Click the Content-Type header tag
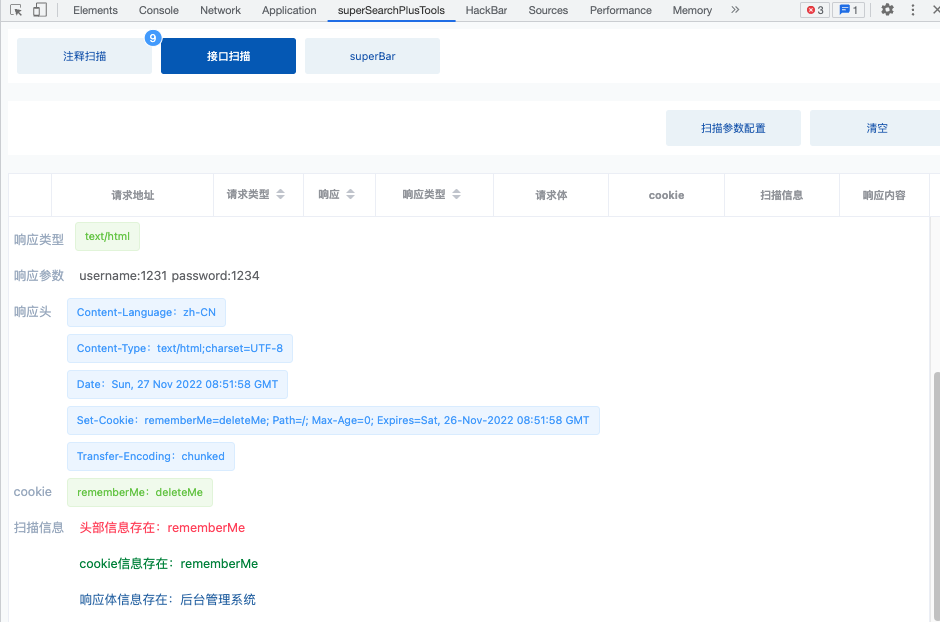The image size is (940, 622). (x=180, y=348)
